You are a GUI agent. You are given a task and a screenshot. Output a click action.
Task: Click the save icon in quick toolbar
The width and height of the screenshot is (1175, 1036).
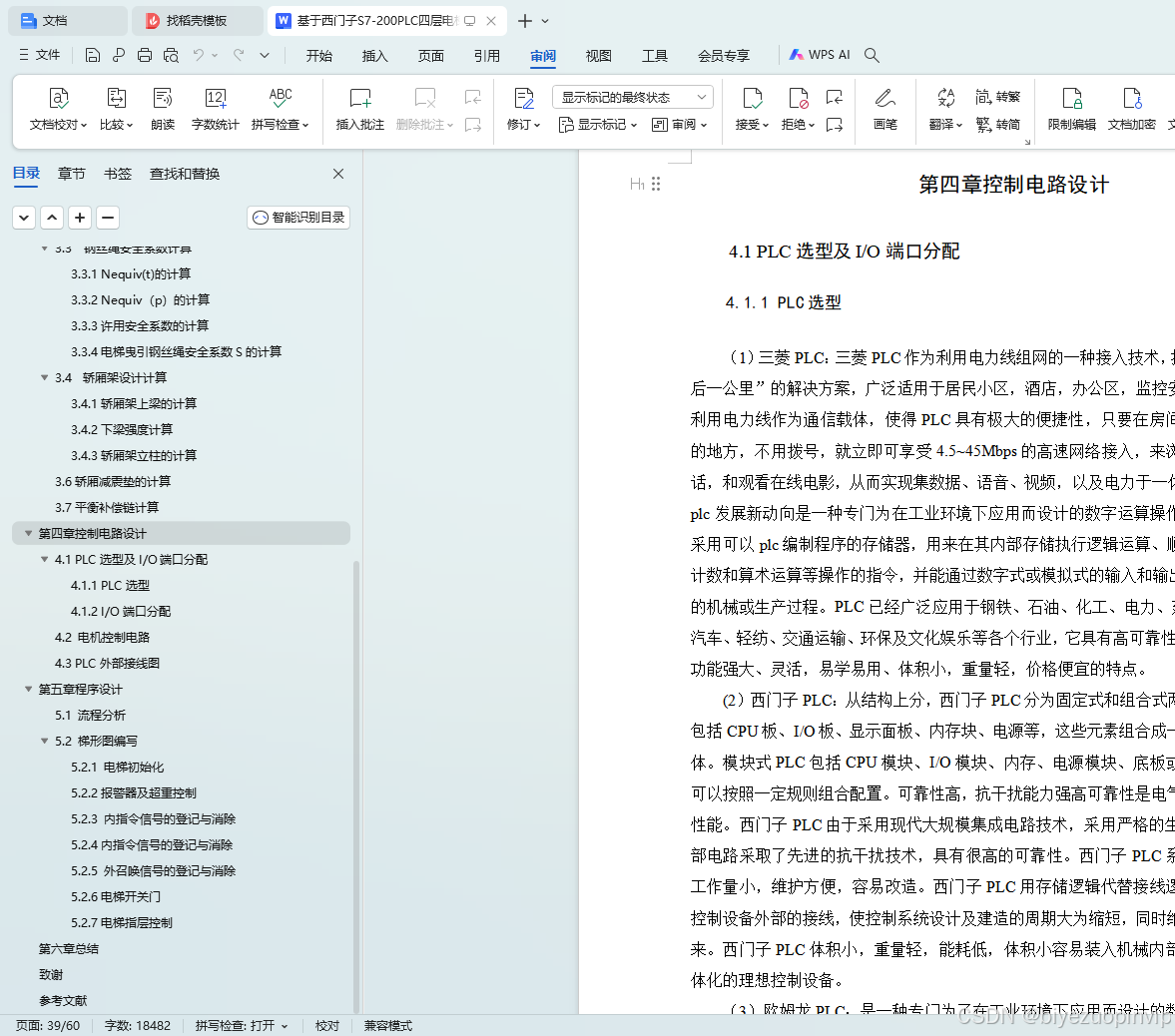[x=92, y=55]
